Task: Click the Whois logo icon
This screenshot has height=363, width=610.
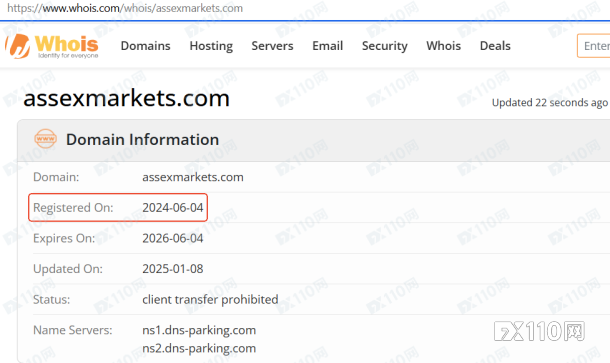Action: [52, 46]
